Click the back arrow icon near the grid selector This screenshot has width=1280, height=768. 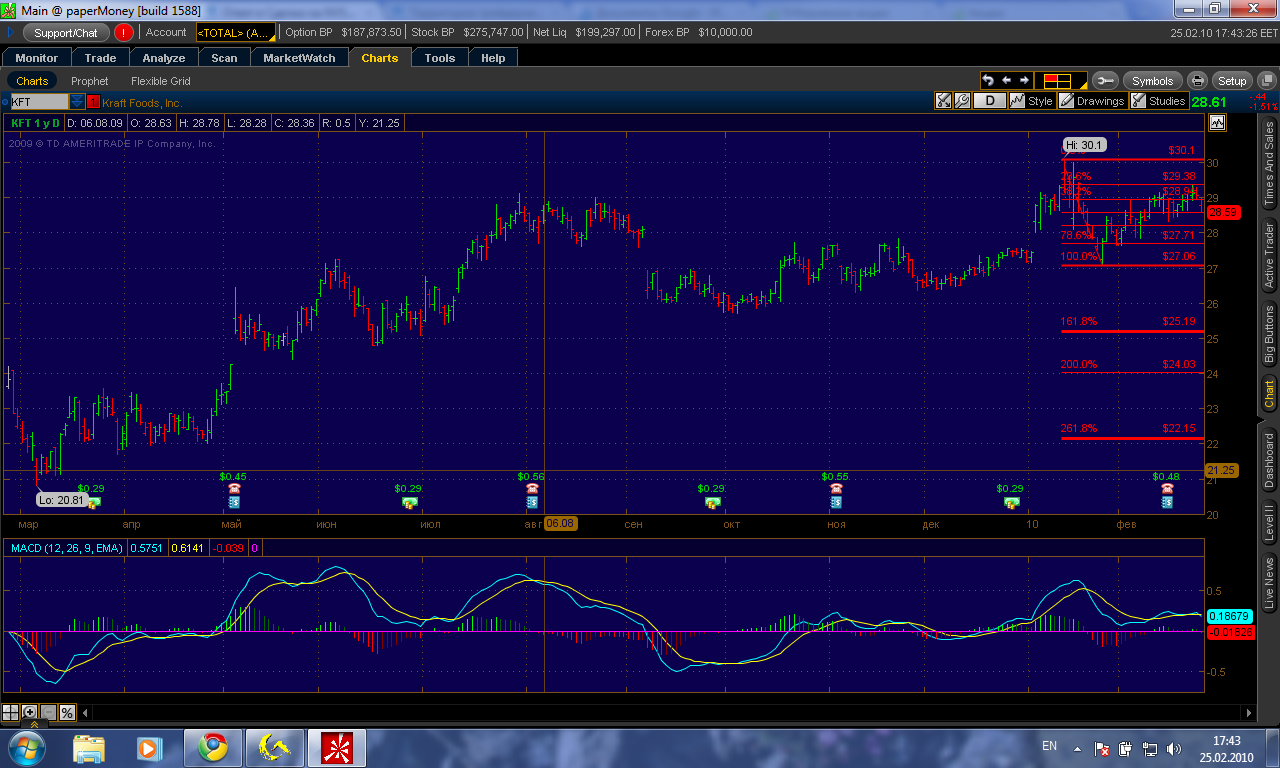(1006, 80)
